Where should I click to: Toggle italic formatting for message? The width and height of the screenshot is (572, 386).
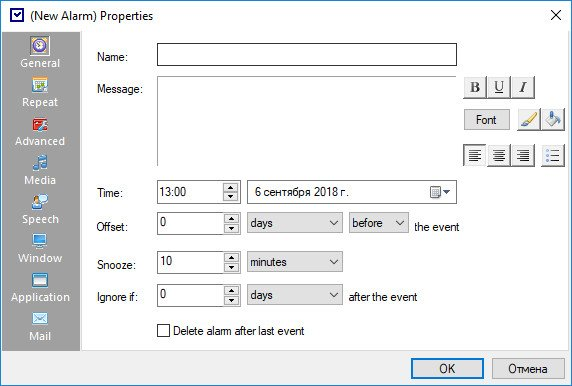coord(523,87)
